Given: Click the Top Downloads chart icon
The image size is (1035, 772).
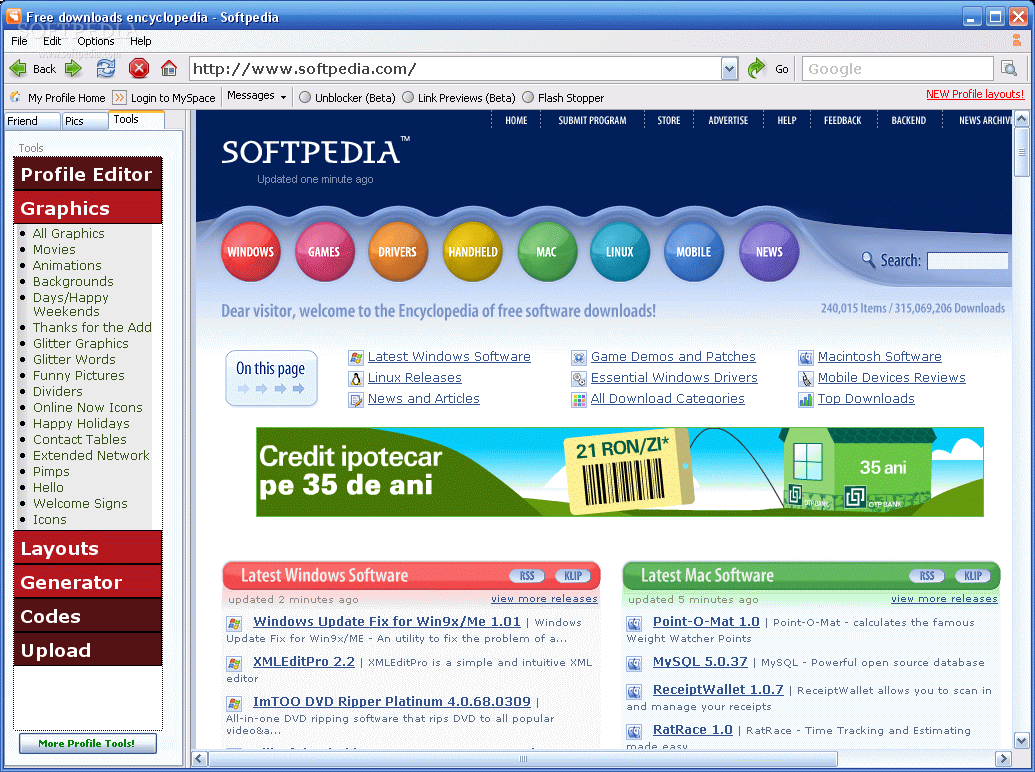Looking at the screenshot, I should (806, 400).
